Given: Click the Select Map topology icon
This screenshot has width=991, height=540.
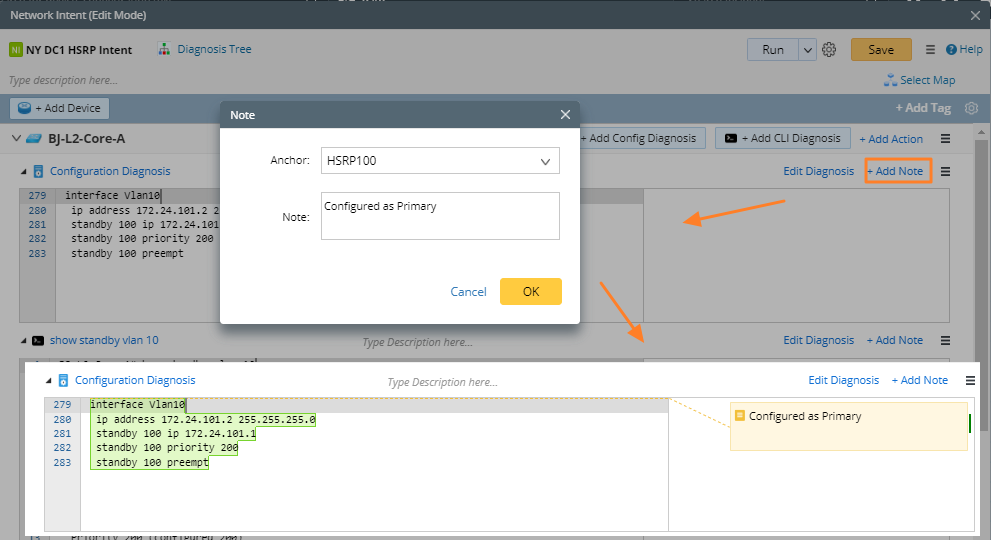Looking at the screenshot, I should pos(891,80).
